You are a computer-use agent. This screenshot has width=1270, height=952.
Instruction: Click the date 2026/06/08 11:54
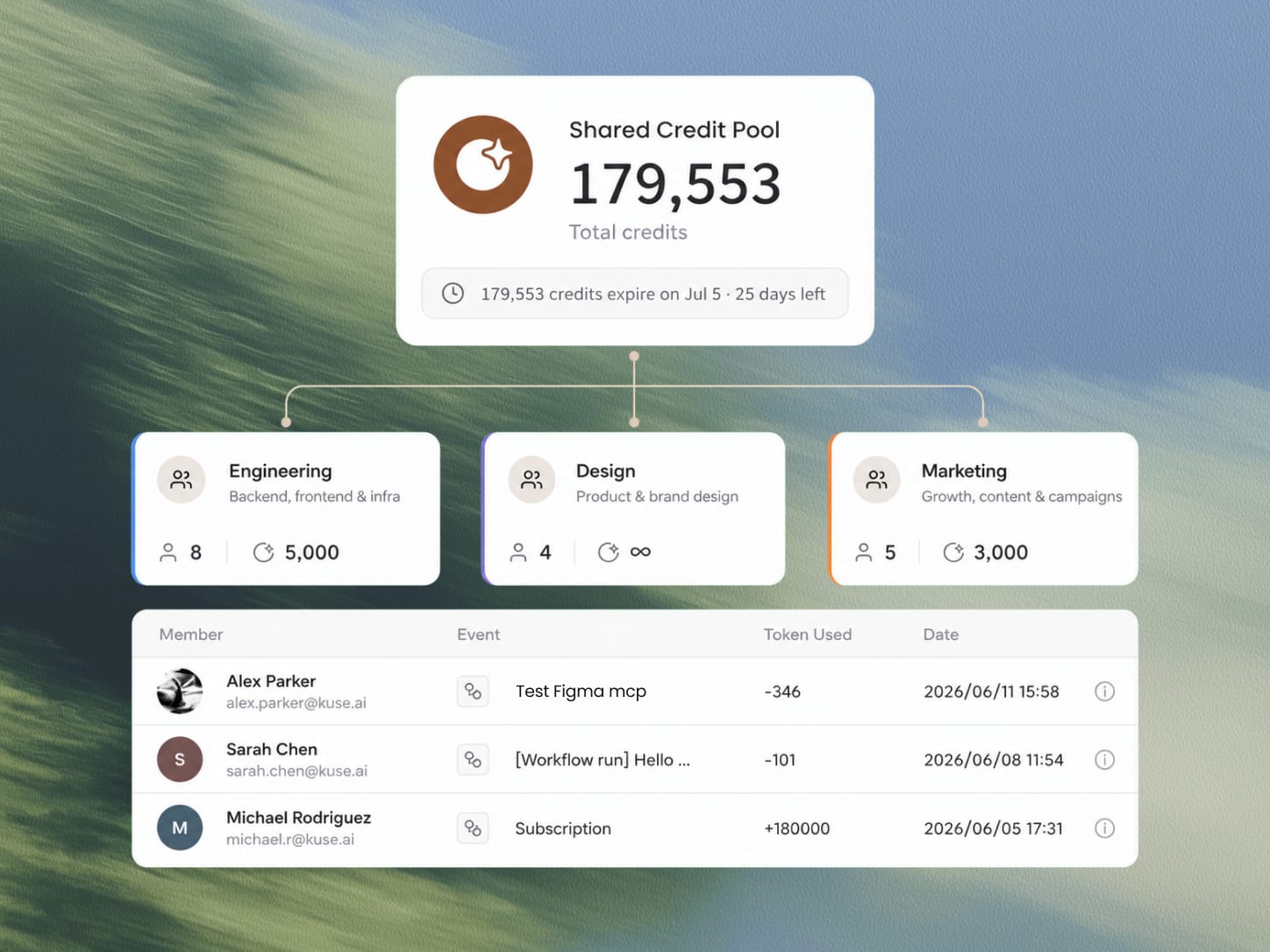(x=994, y=760)
